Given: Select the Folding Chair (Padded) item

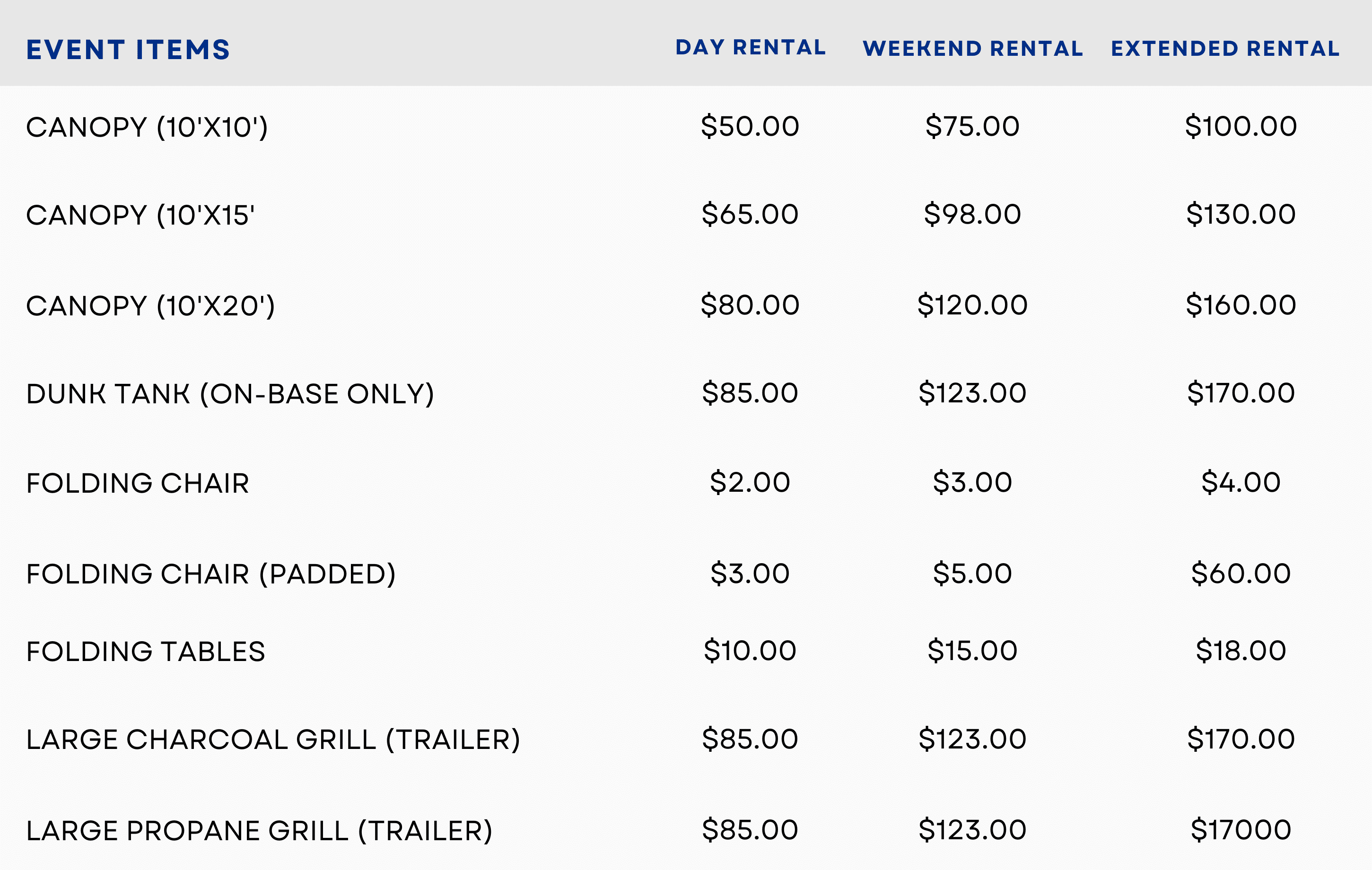Looking at the screenshot, I should point(211,574).
